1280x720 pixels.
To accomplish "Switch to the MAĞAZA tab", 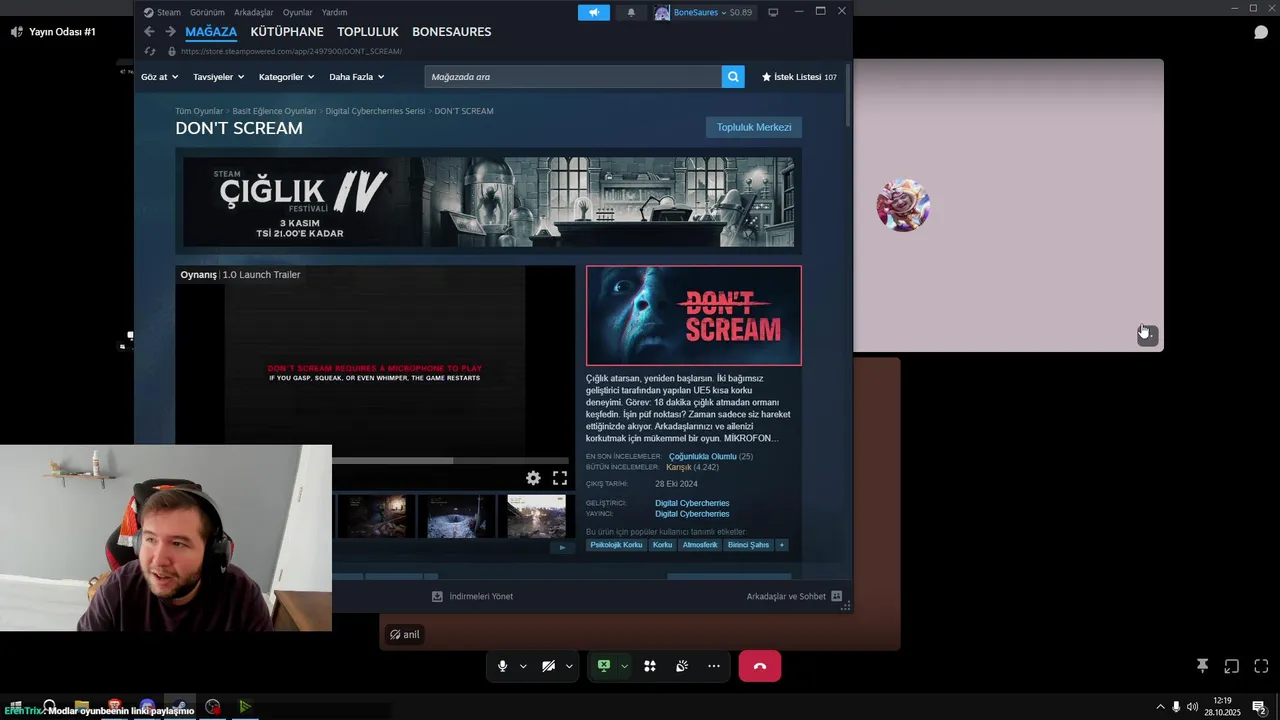I will point(211,32).
